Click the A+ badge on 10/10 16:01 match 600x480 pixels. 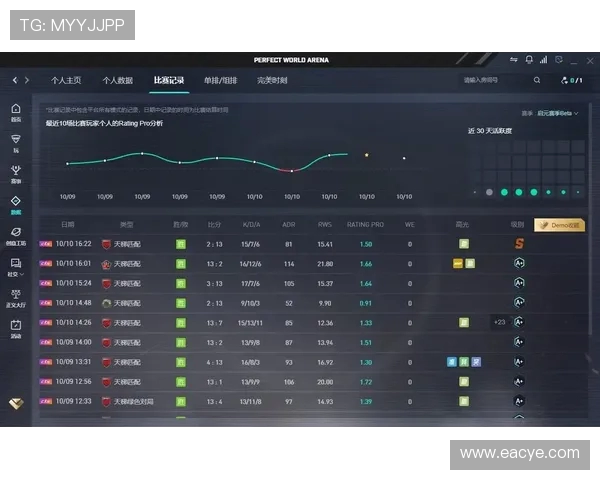coord(519,263)
